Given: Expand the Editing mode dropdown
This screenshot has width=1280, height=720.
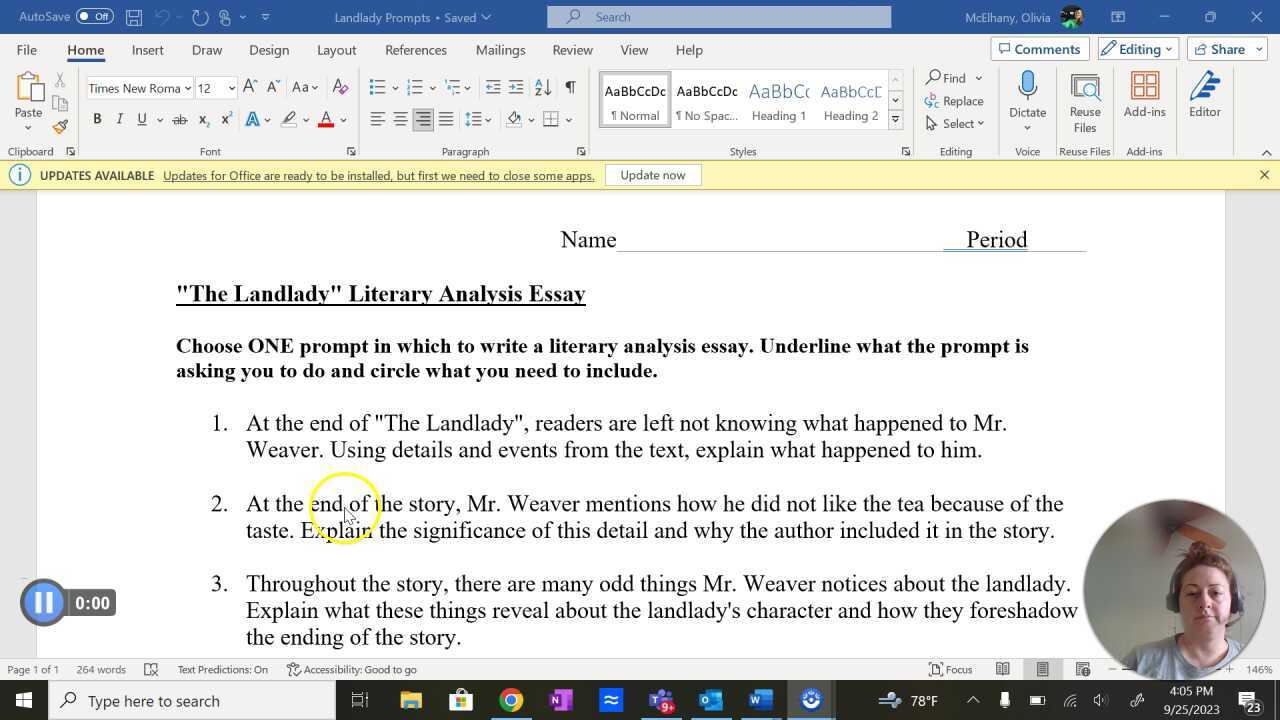Looking at the screenshot, I should [x=1138, y=49].
